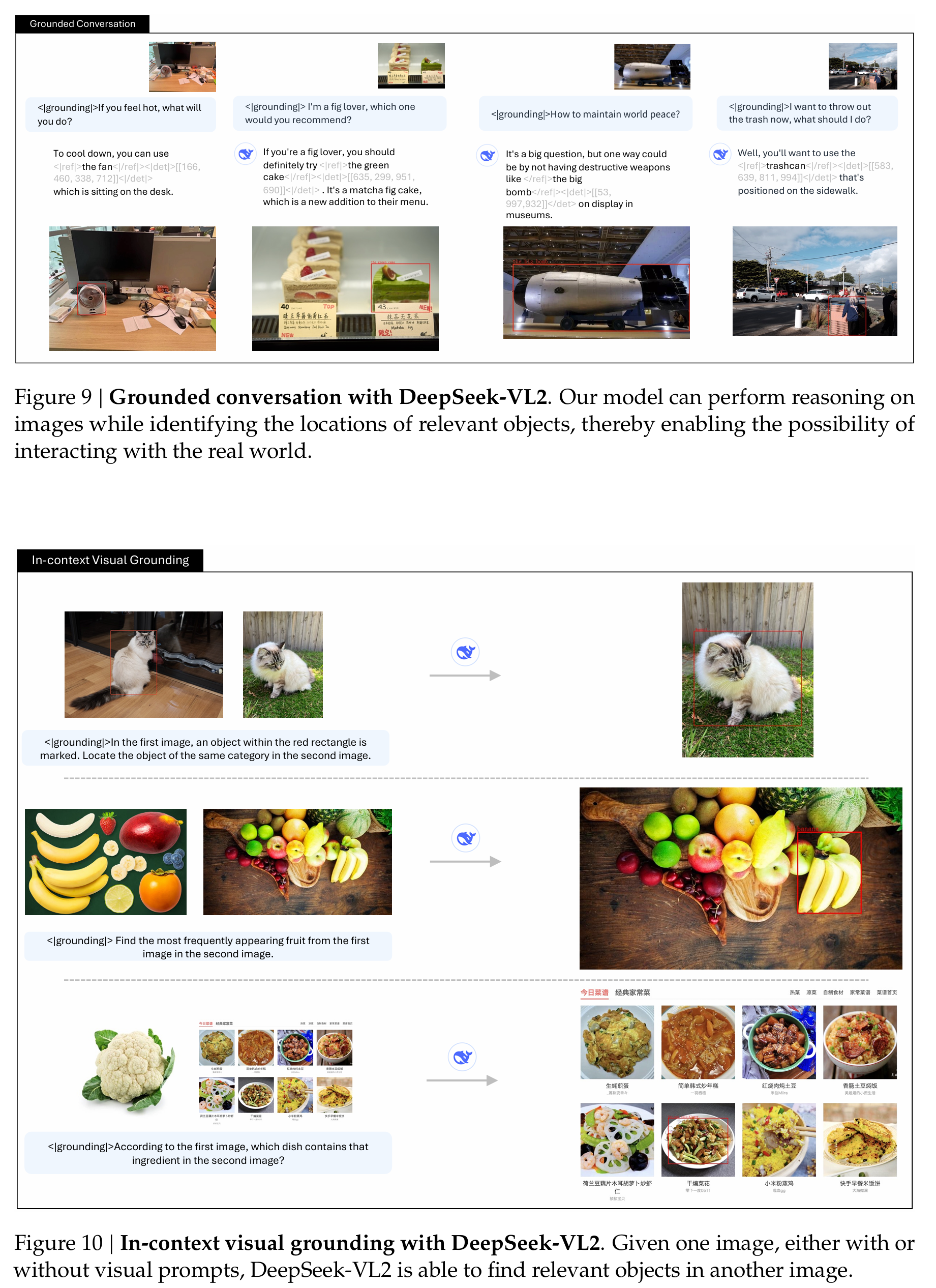Click the DeepSeek icon in the cat grounding row
Image resolution: width=936 pixels, height=1288 pixels.
coord(465,652)
